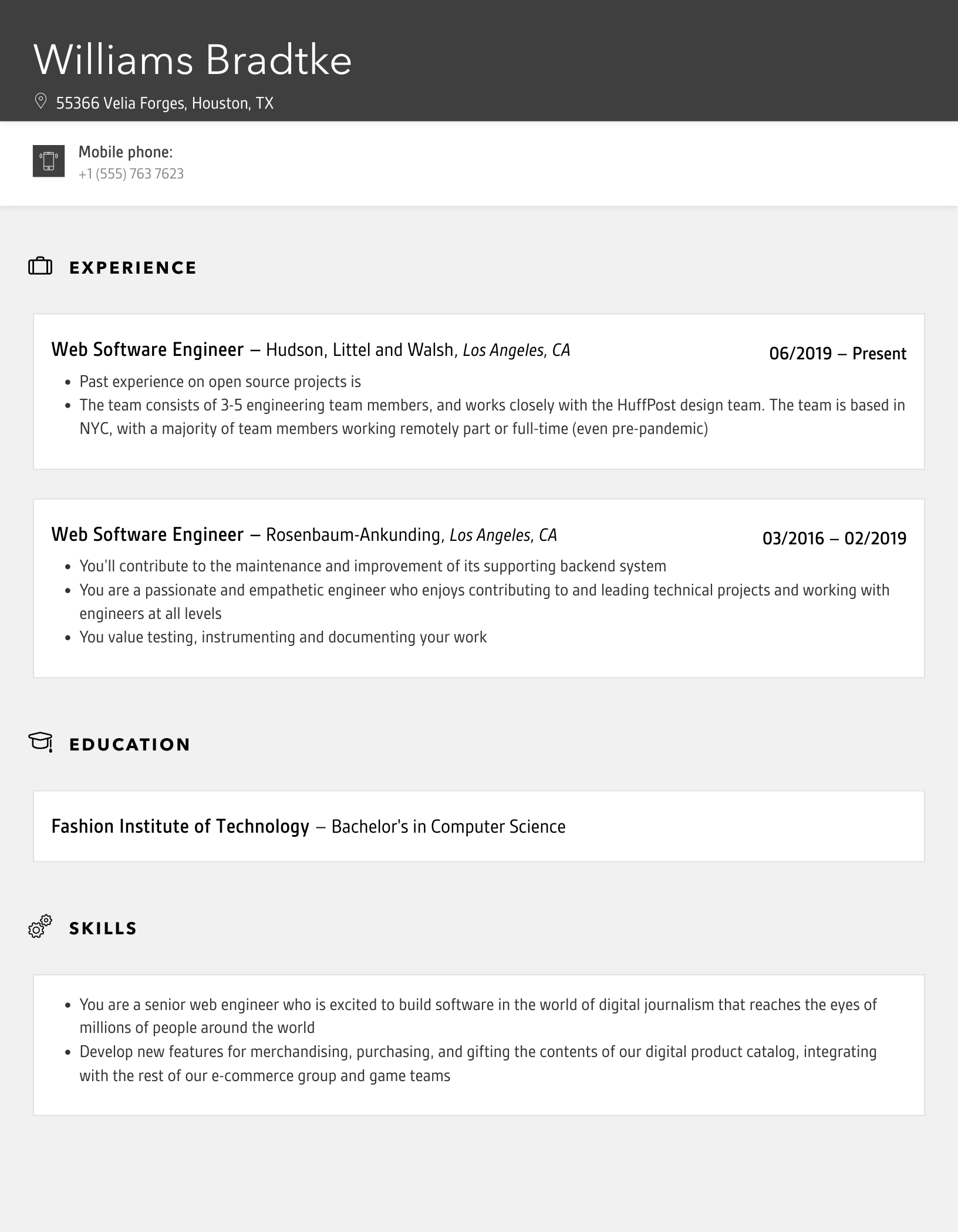Click the Hudson, Littel and Walsh company name

360,350
